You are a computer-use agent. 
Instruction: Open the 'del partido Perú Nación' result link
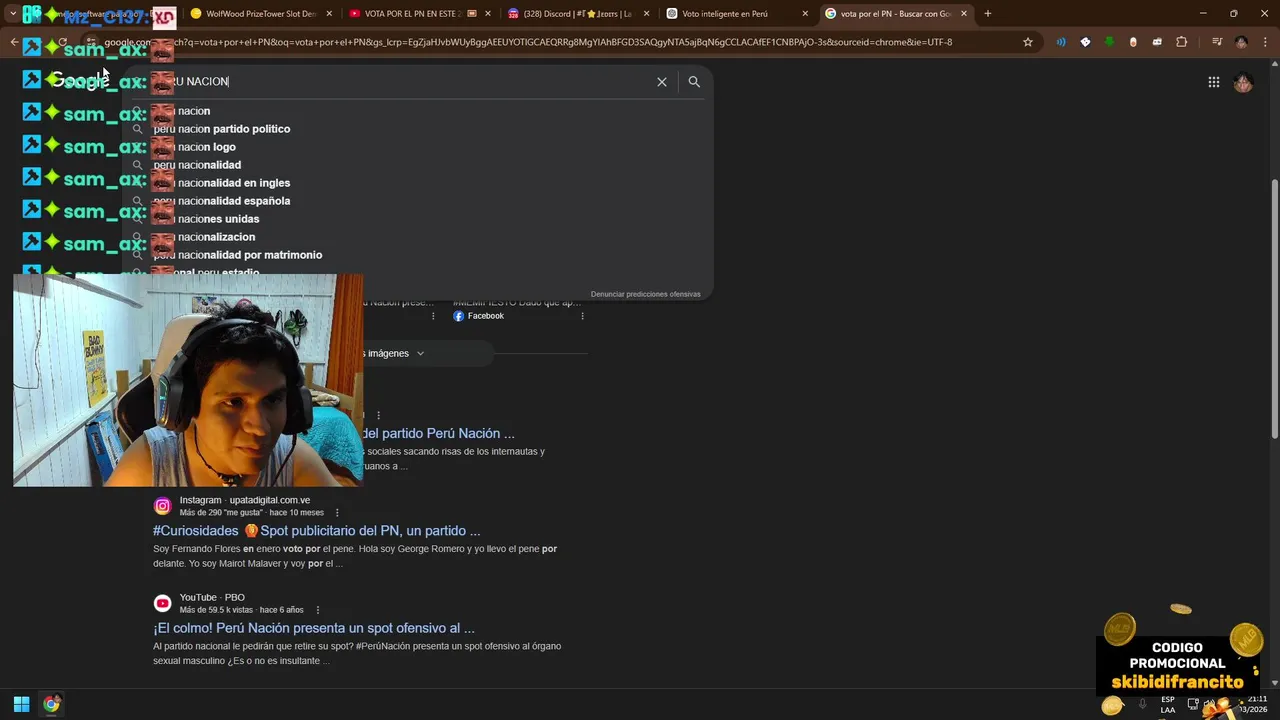point(439,434)
